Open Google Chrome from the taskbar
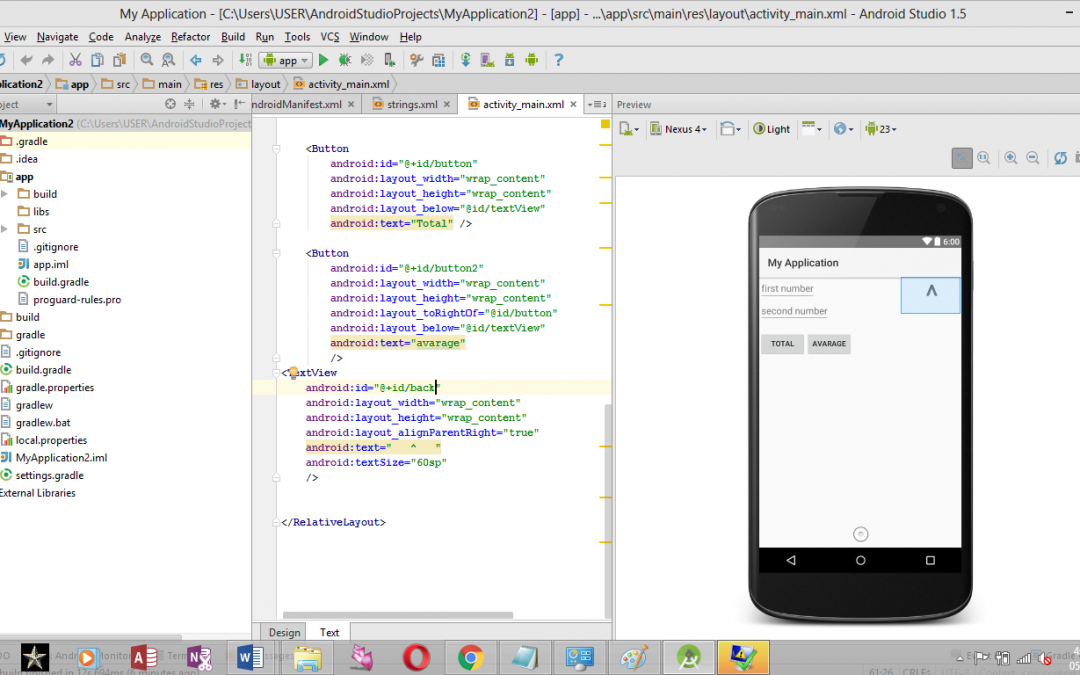Image resolution: width=1080 pixels, height=675 pixels. (x=471, y=657)
